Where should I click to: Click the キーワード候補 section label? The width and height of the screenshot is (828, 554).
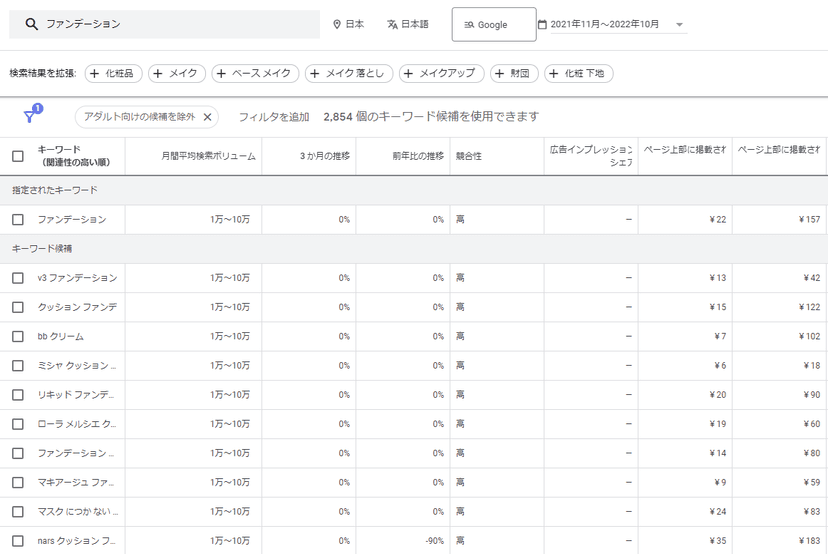[x=42, y=249]
